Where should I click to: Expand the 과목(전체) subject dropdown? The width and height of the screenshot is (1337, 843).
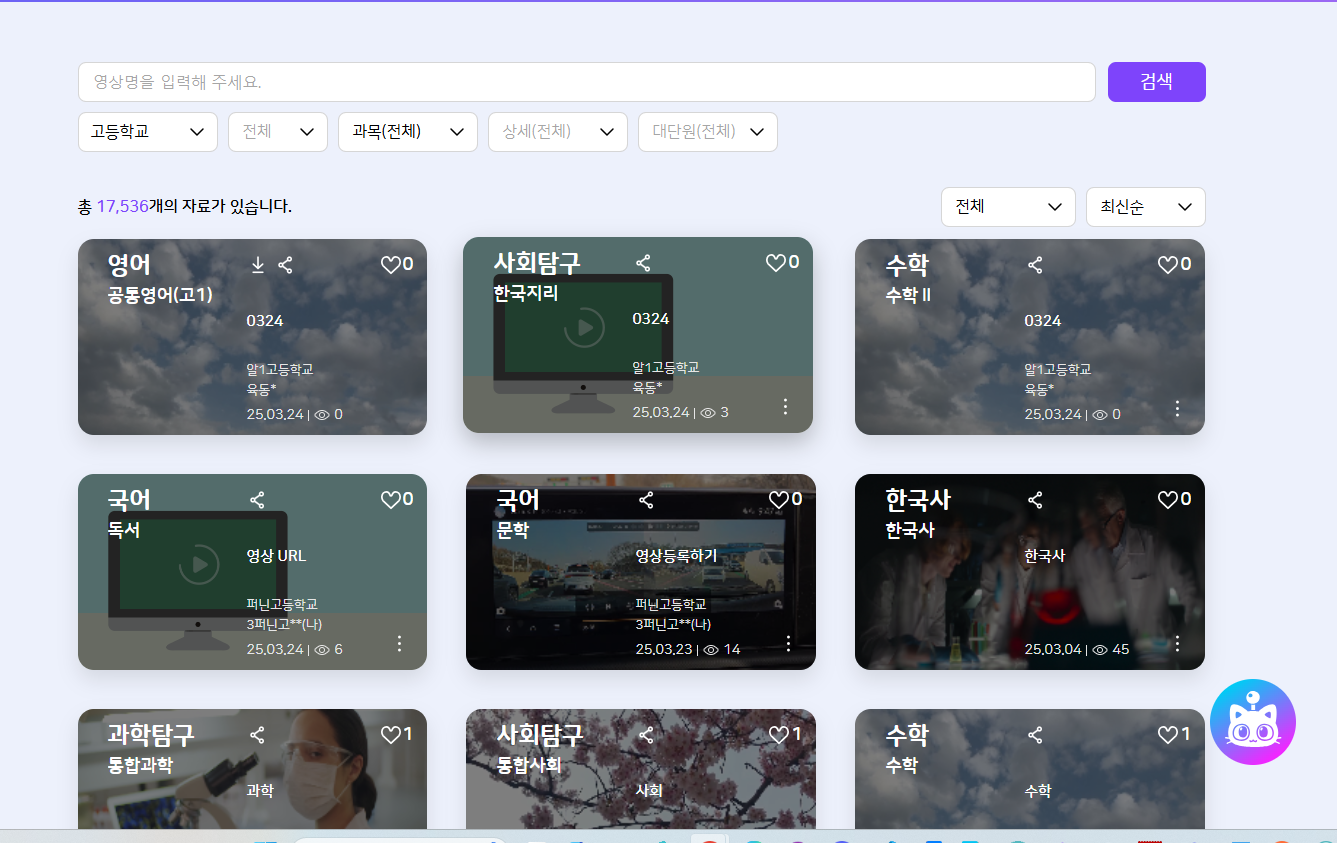408,132
